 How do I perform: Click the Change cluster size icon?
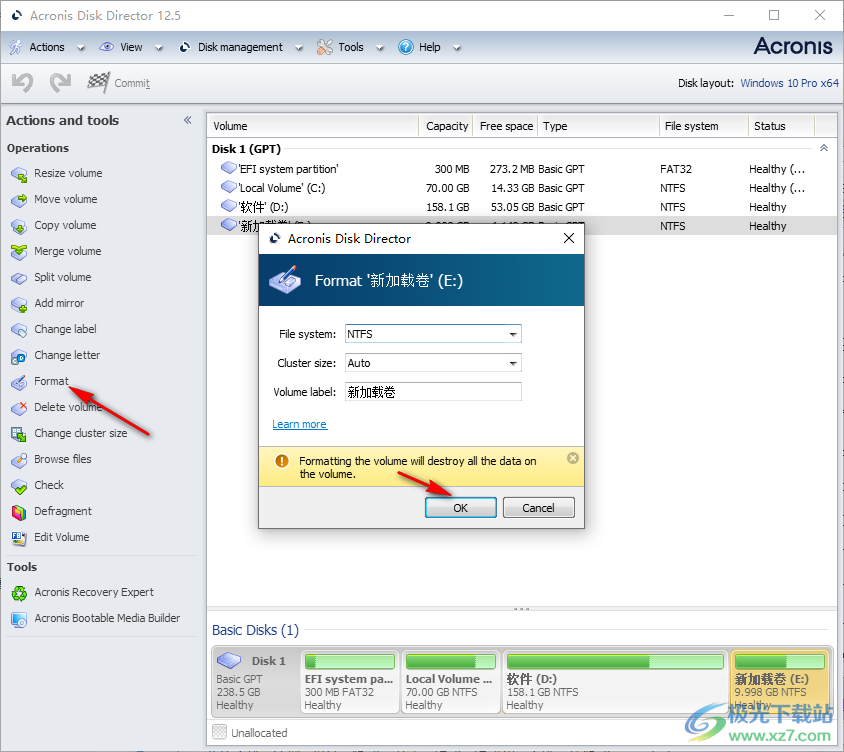pyautogui.click(x=19, y=434)
